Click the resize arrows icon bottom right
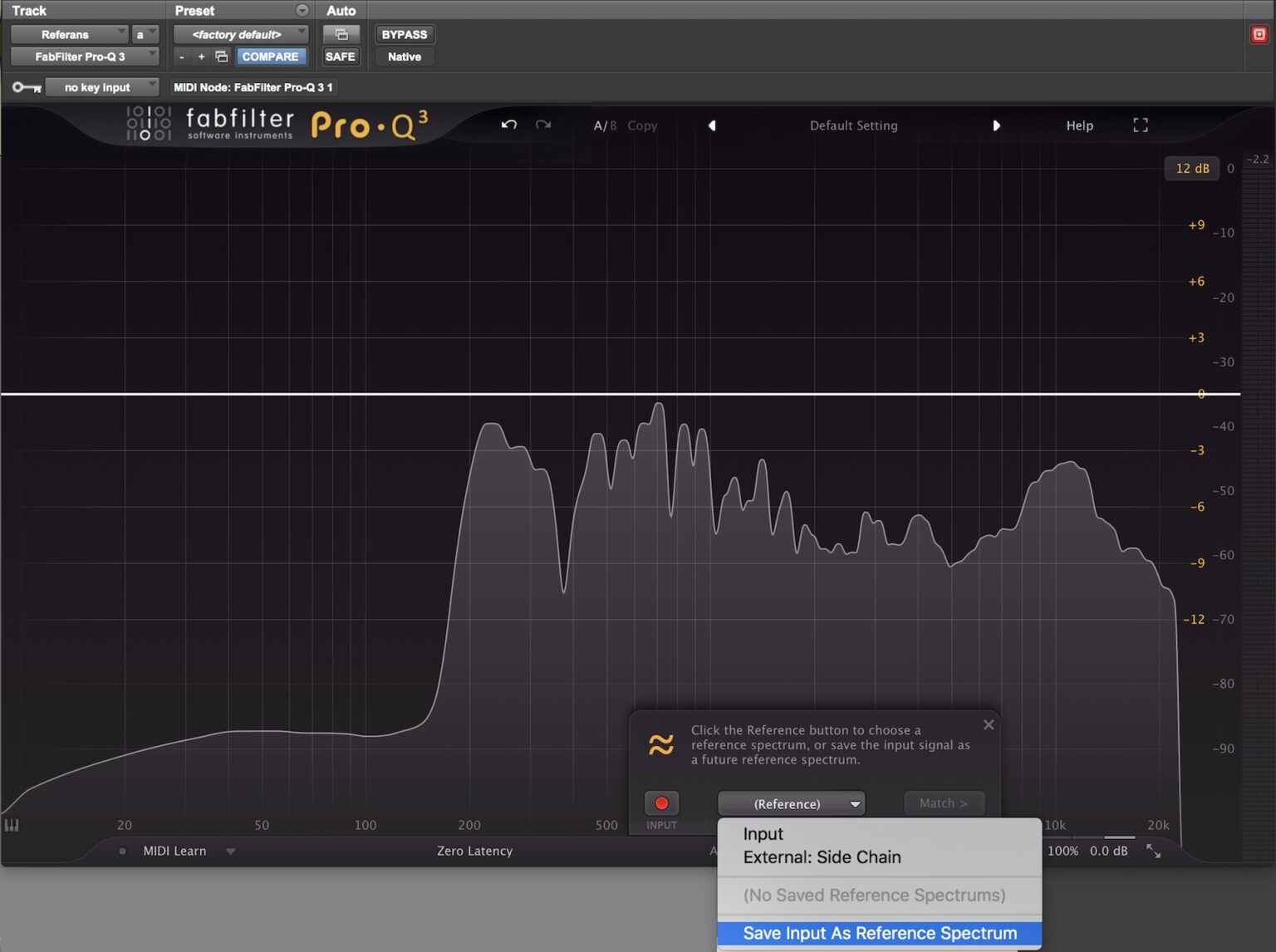Screen dimensions: 1276x952 tap(1154, 851)
